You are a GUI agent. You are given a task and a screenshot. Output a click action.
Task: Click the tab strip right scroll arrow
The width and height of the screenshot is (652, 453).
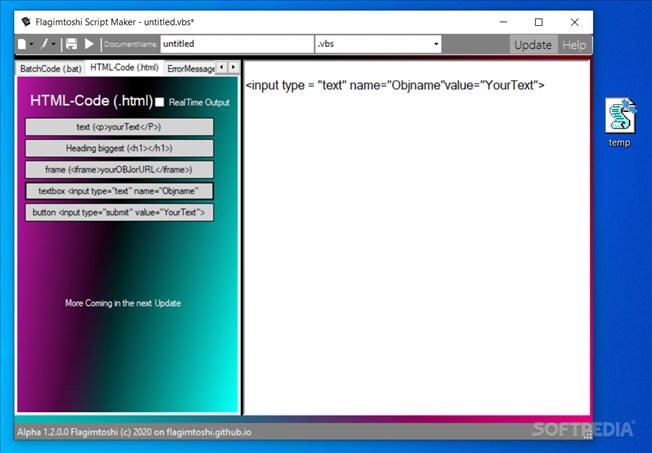(233, 67)
